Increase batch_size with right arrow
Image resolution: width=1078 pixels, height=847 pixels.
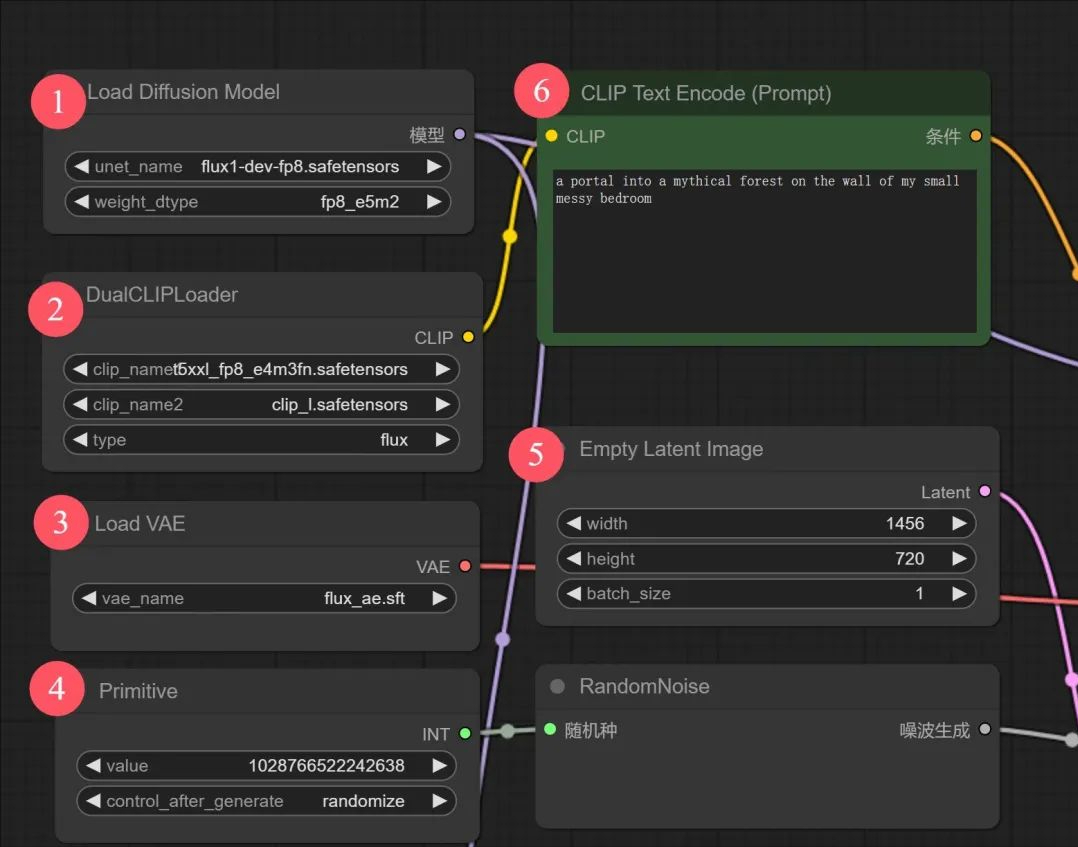click(959, 594)
